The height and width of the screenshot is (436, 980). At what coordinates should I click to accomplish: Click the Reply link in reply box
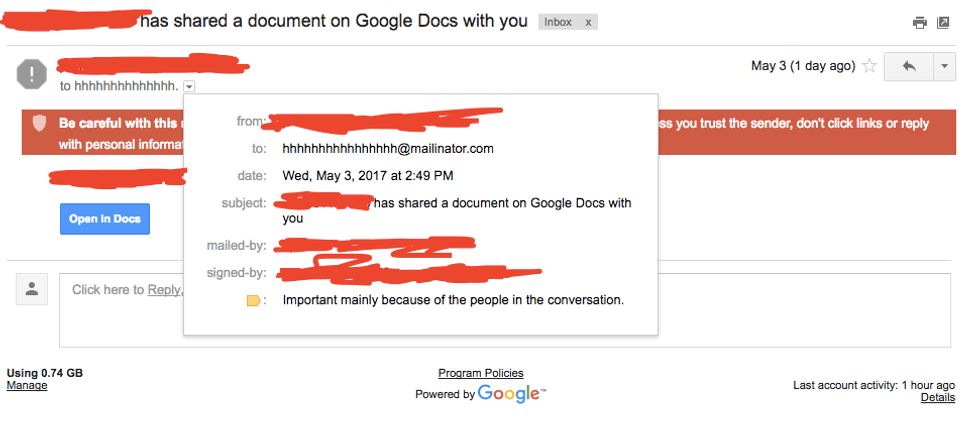[164, 289]
